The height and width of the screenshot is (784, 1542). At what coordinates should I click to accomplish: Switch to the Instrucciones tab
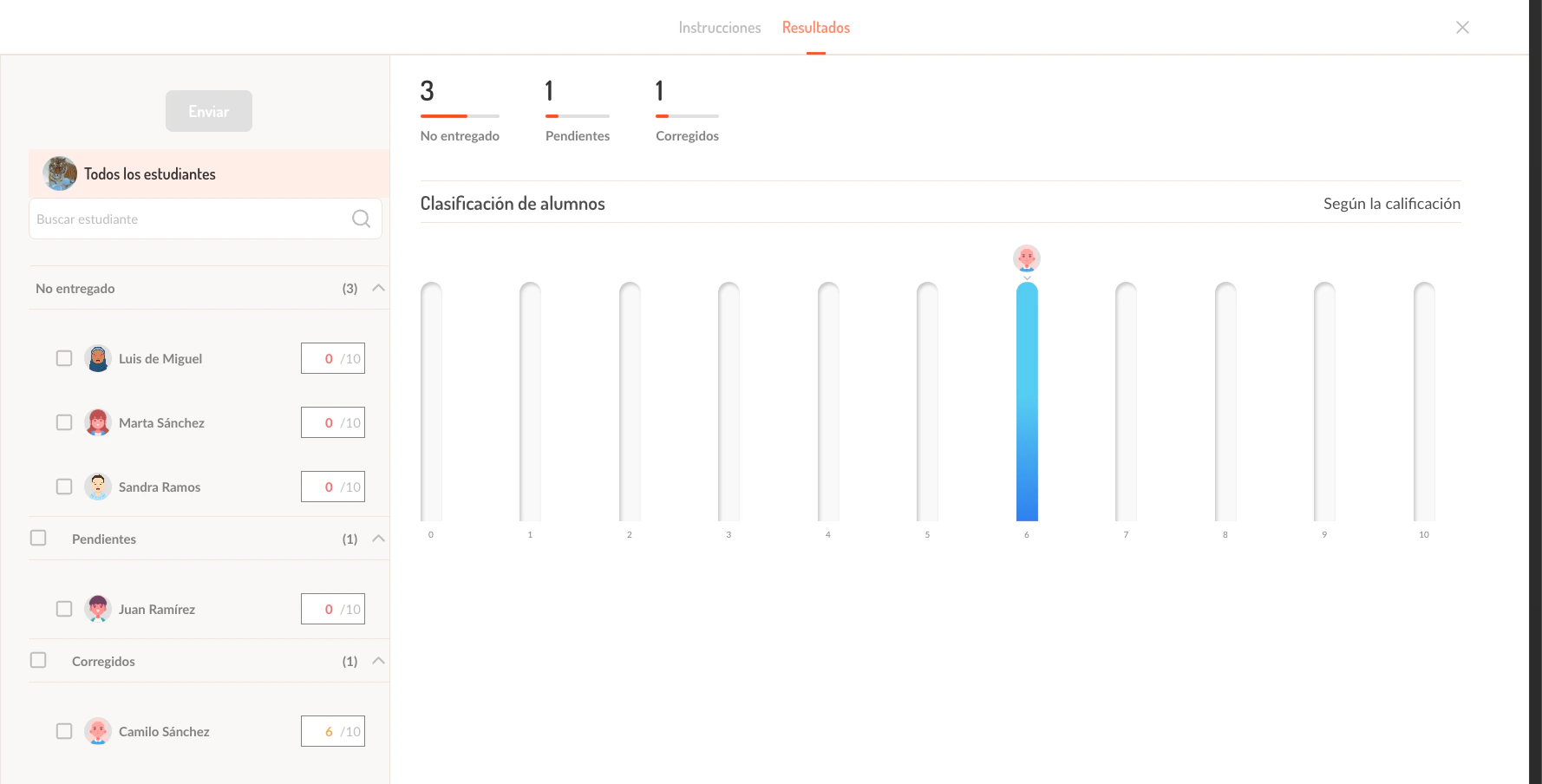tap(720, 27)
